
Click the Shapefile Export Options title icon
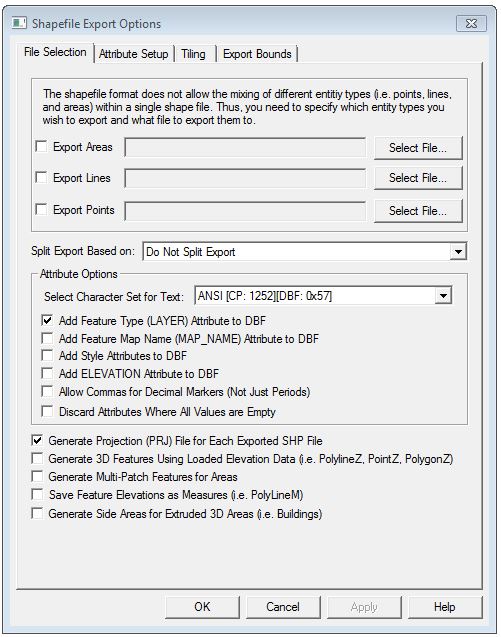pos(20,23)
